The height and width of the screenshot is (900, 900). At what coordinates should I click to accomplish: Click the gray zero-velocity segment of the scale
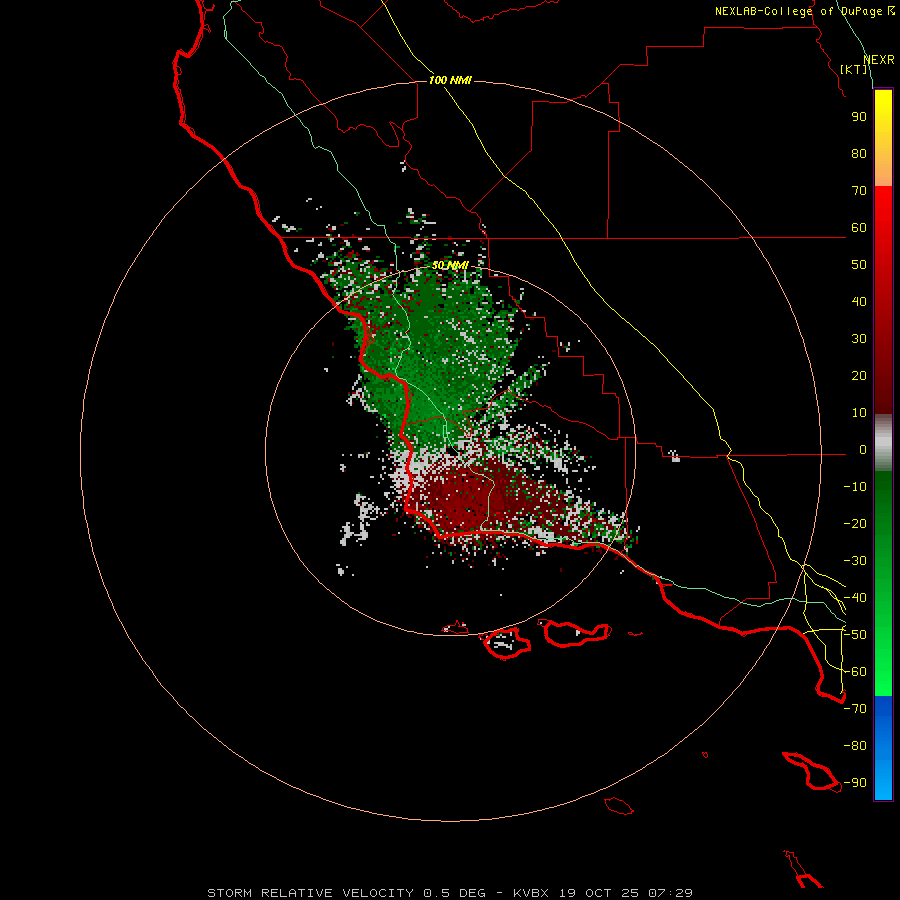883,443
